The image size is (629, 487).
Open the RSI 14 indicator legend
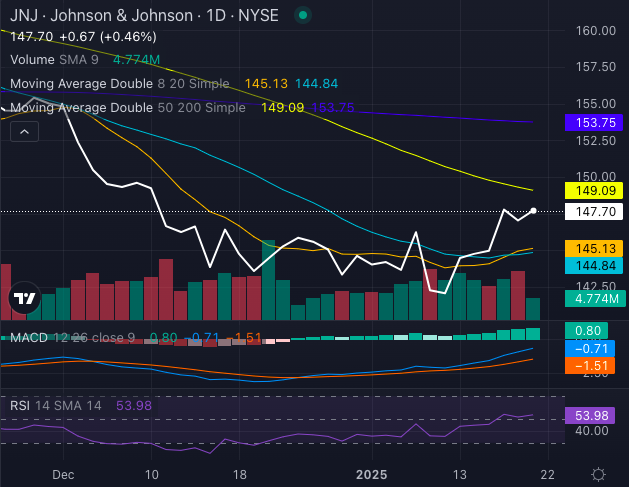click(55, 406)
